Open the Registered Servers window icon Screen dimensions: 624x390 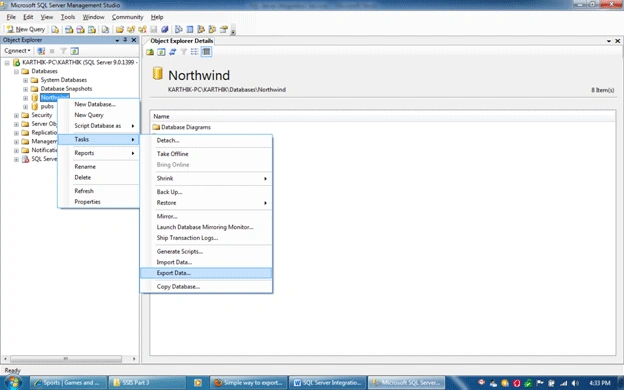[x=179, y=29]
